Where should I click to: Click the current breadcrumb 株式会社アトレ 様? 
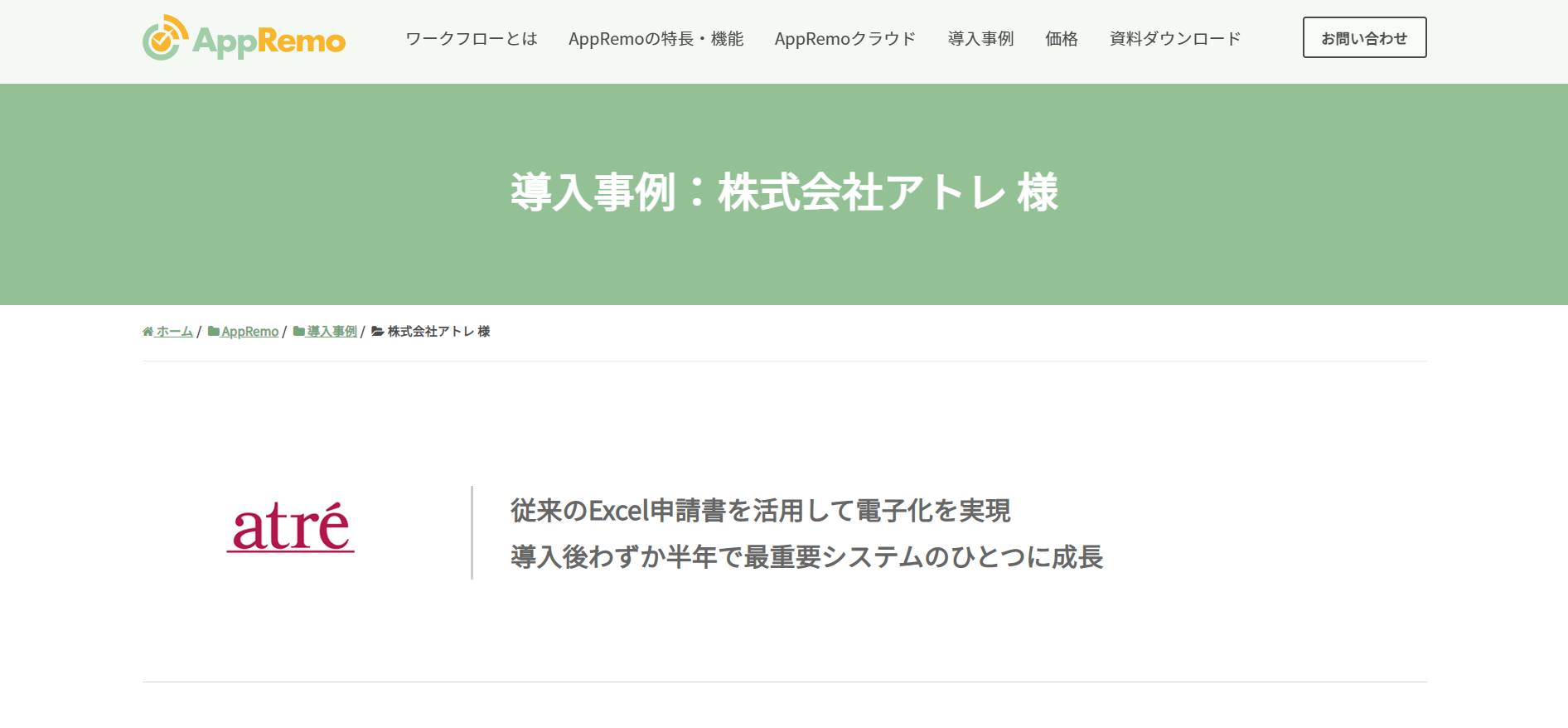point(438,332)
